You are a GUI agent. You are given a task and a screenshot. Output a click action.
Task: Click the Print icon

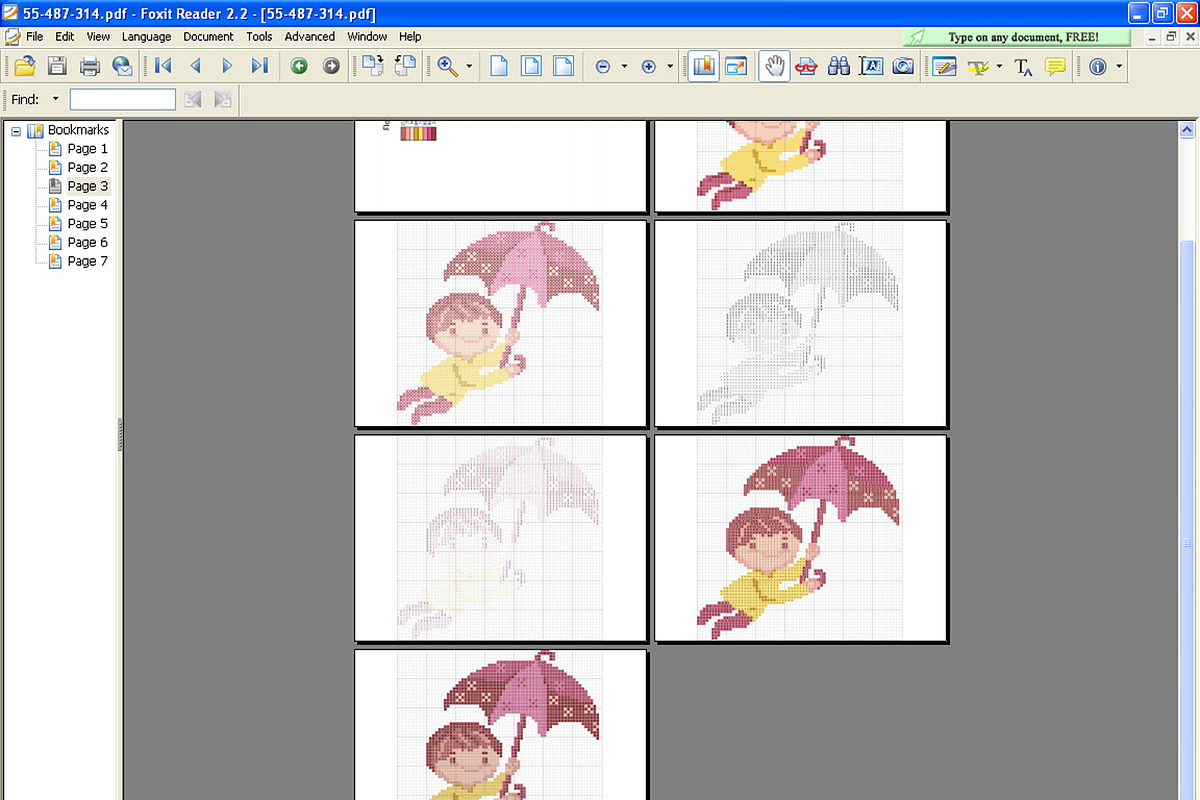pyautogui.click(x=90, y=67)
